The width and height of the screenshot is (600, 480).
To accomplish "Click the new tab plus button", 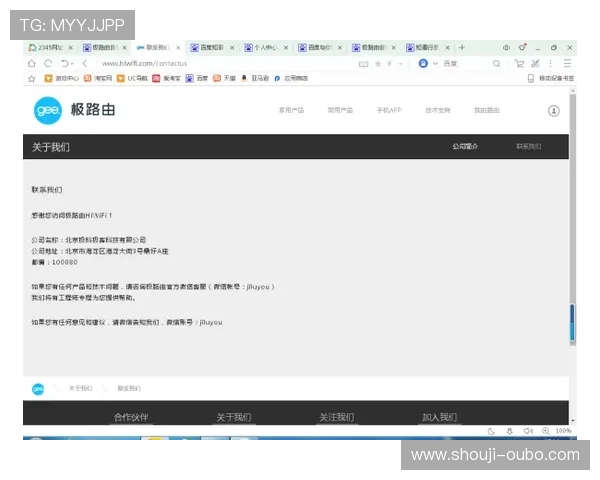I will (462, 47).
